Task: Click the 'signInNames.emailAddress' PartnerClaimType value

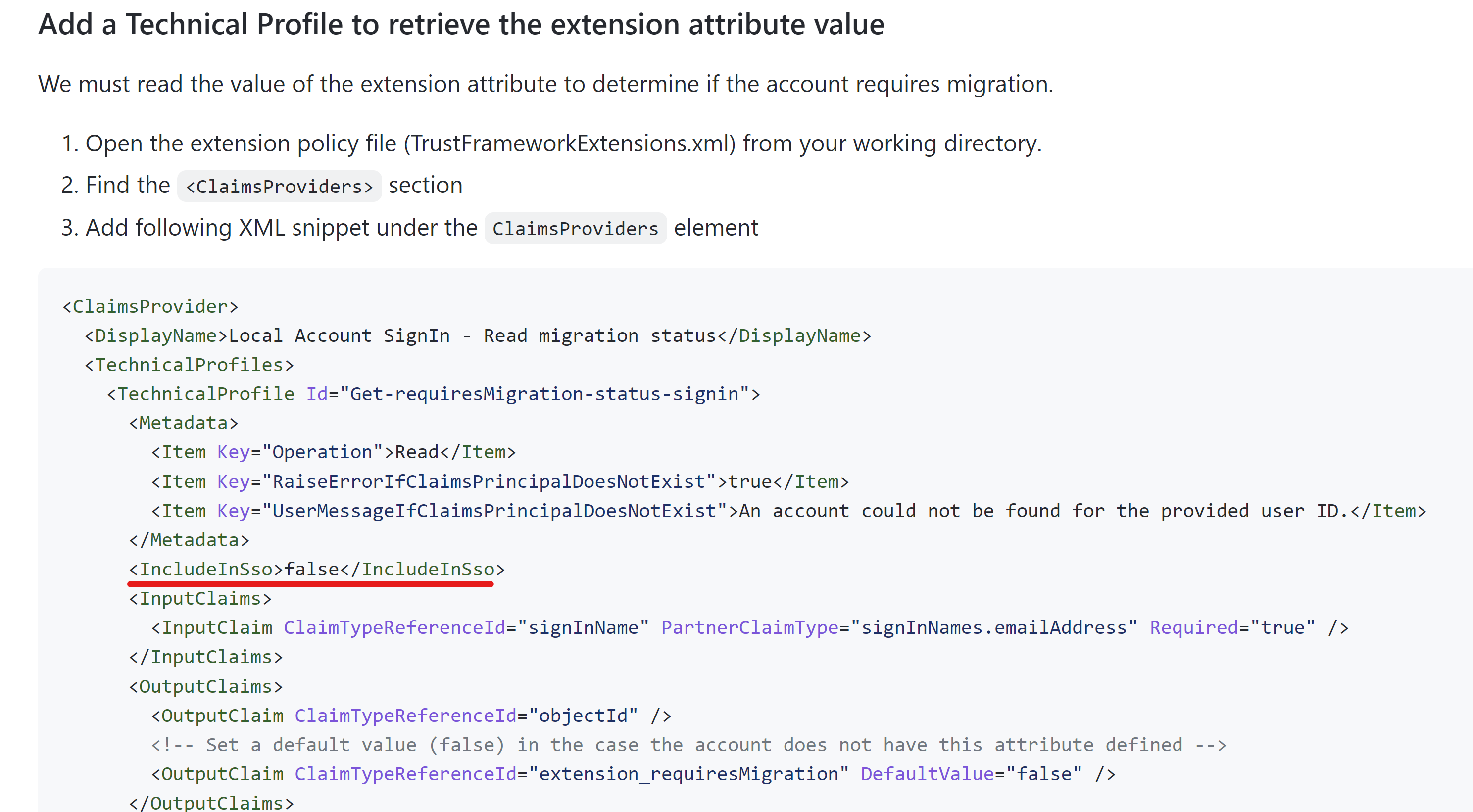Action: 994,628
